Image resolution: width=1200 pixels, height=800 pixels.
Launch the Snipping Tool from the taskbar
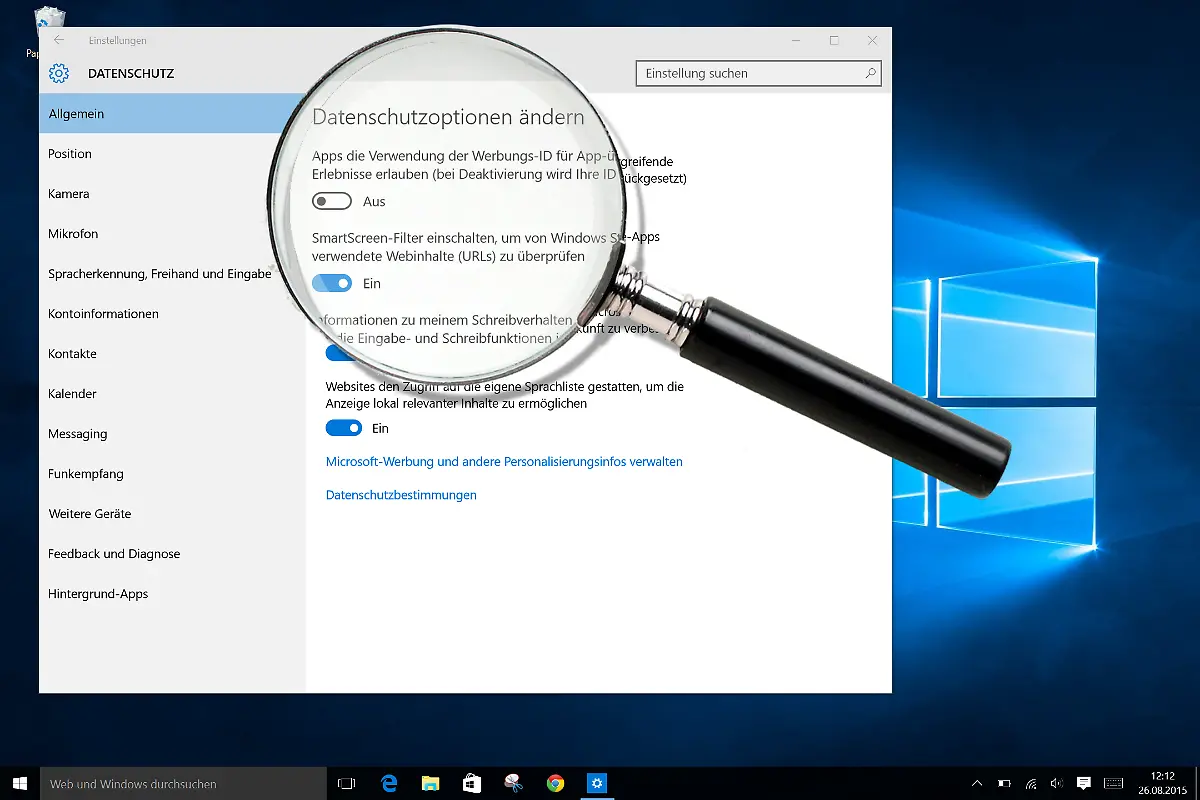coord(513,783)
